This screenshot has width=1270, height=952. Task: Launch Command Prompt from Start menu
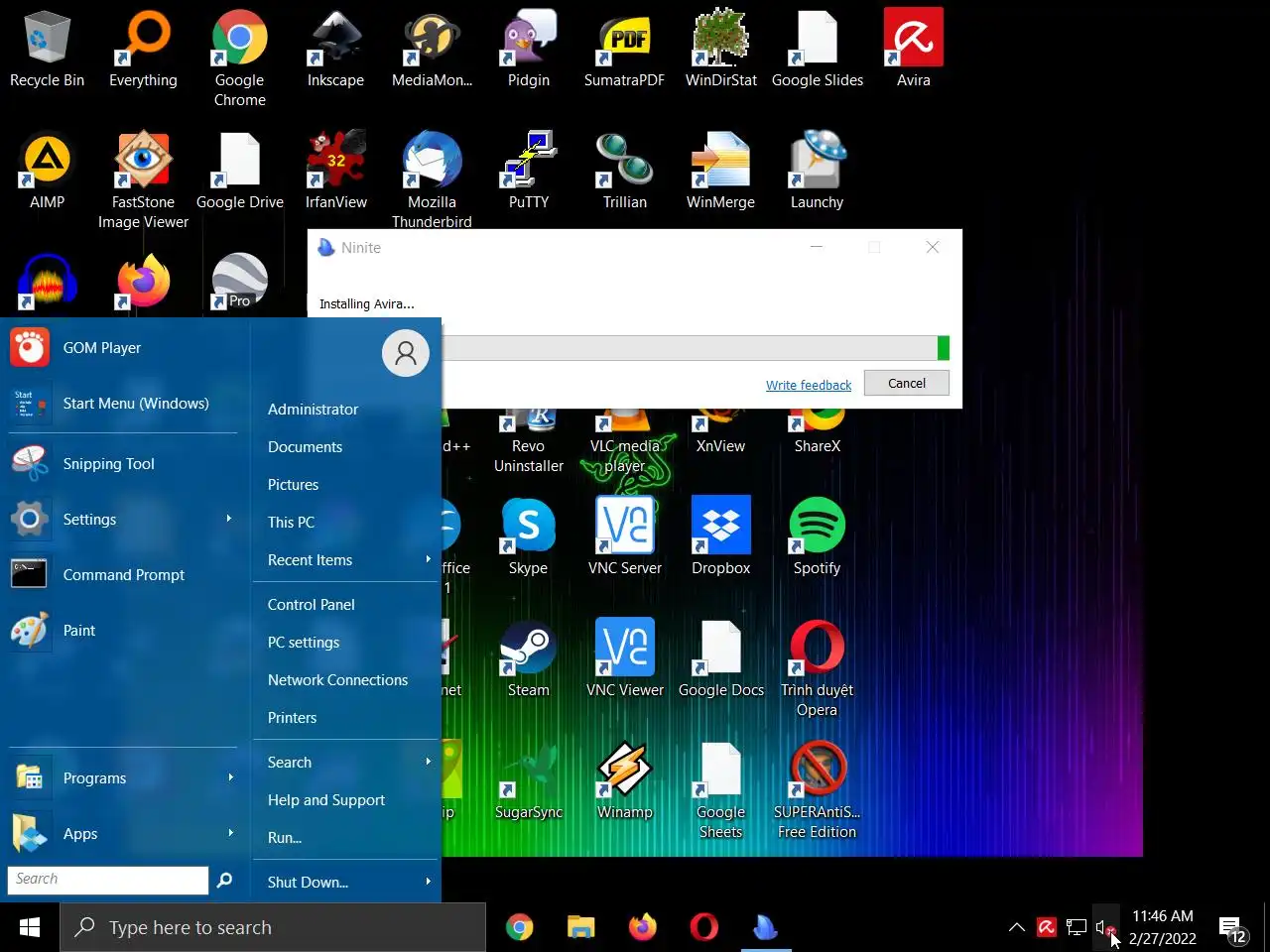[123, 574]
